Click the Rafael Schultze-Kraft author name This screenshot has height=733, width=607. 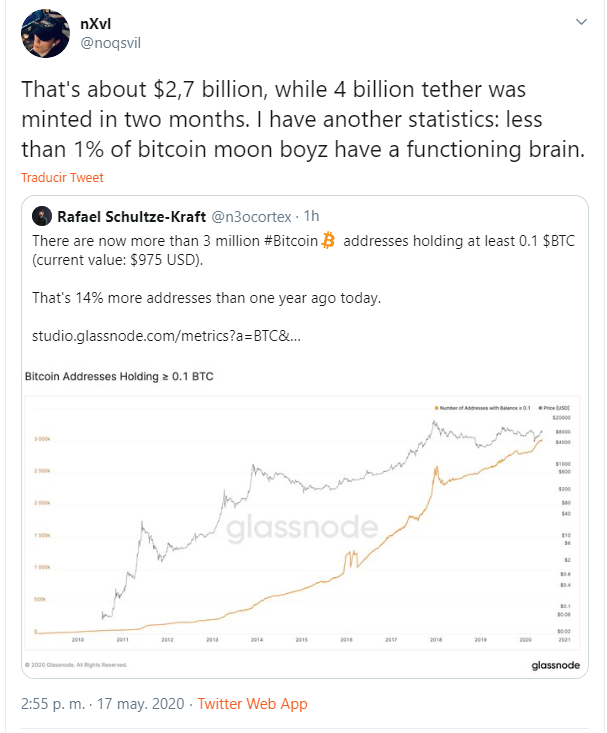pos(131,216)
